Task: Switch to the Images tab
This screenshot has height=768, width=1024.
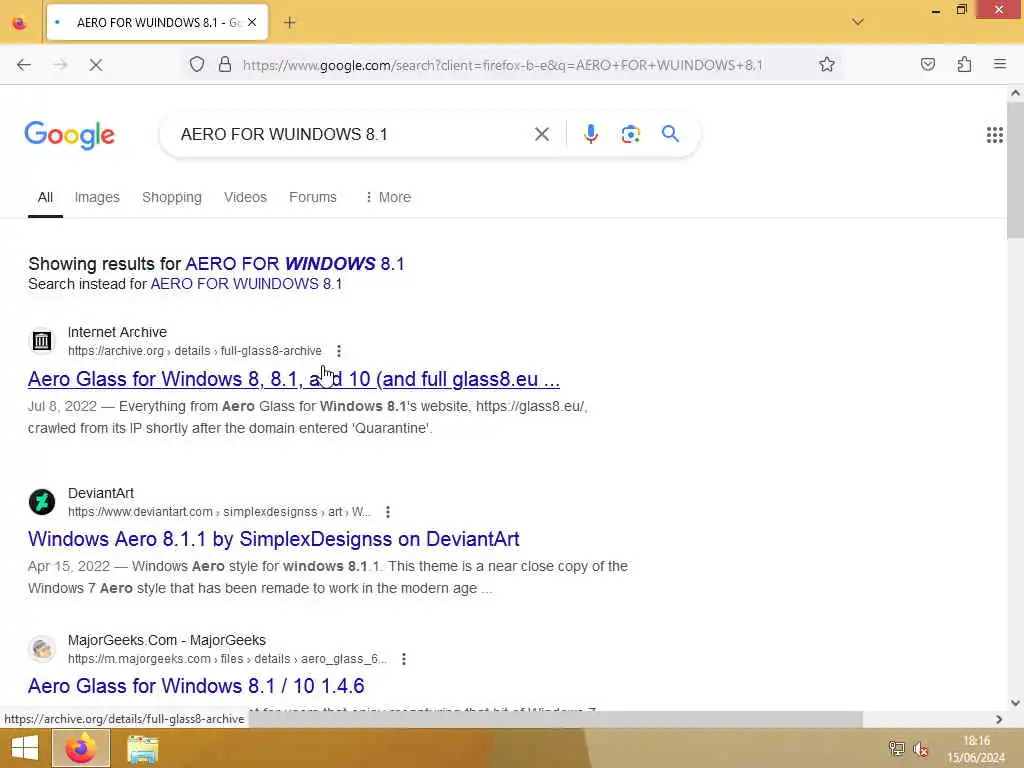Action: coord(97,197)
